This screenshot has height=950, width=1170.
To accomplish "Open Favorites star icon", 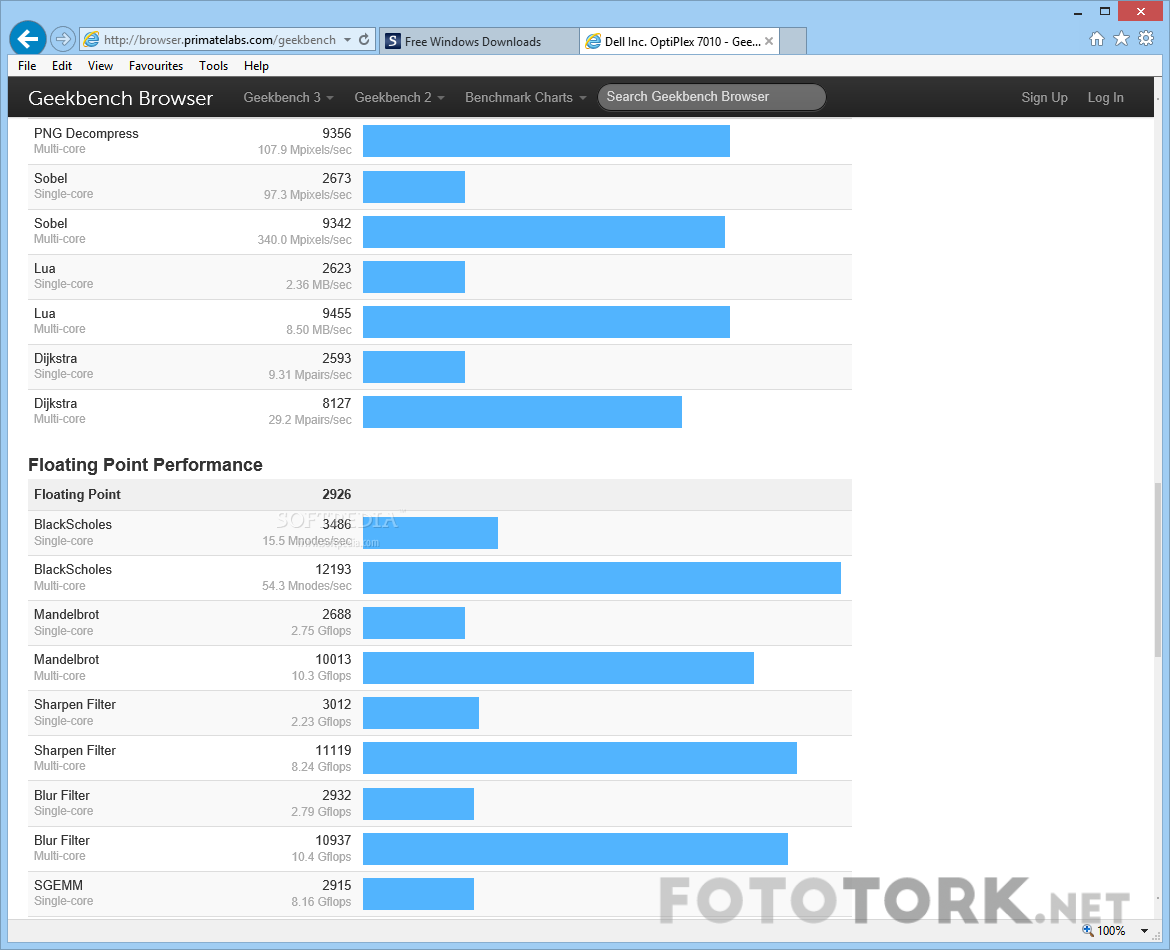I will coord(1121,39).
